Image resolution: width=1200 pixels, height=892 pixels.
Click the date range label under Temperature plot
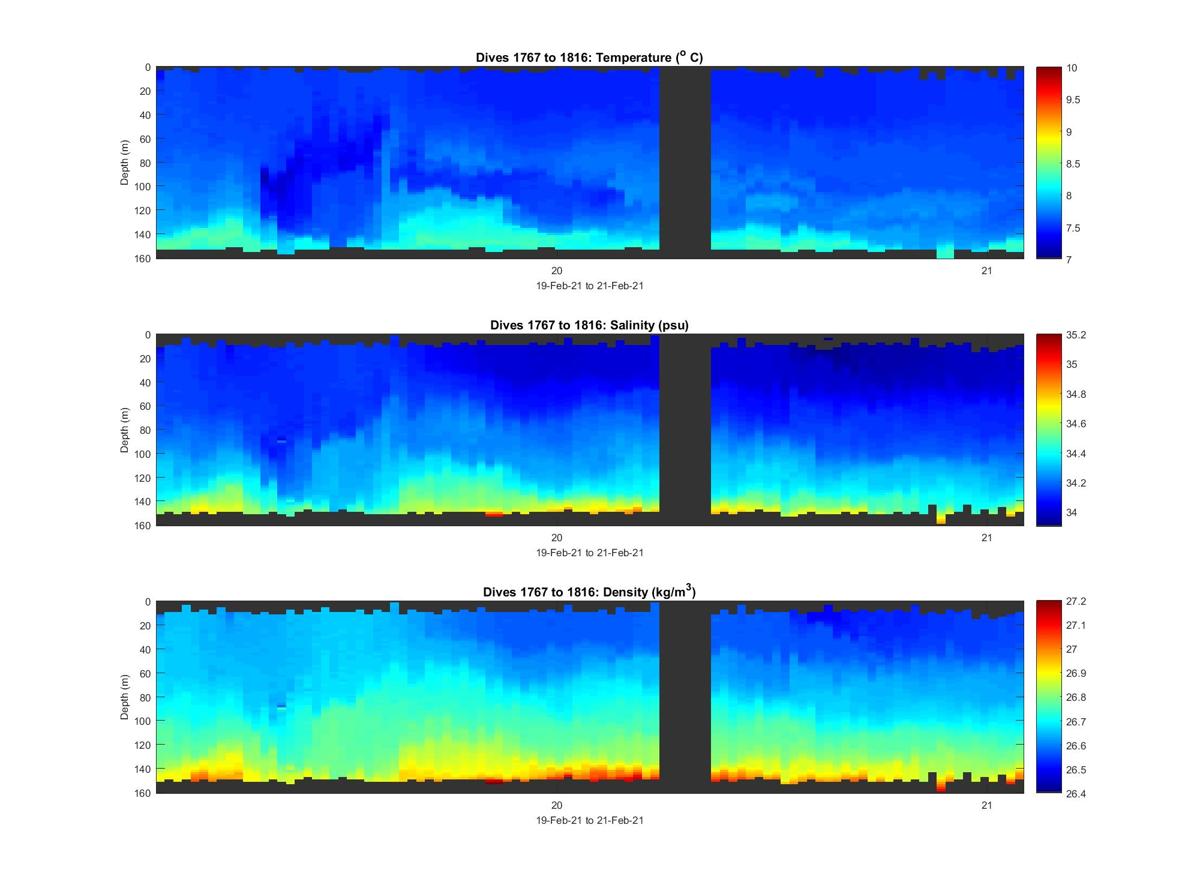tap(590, 285)
